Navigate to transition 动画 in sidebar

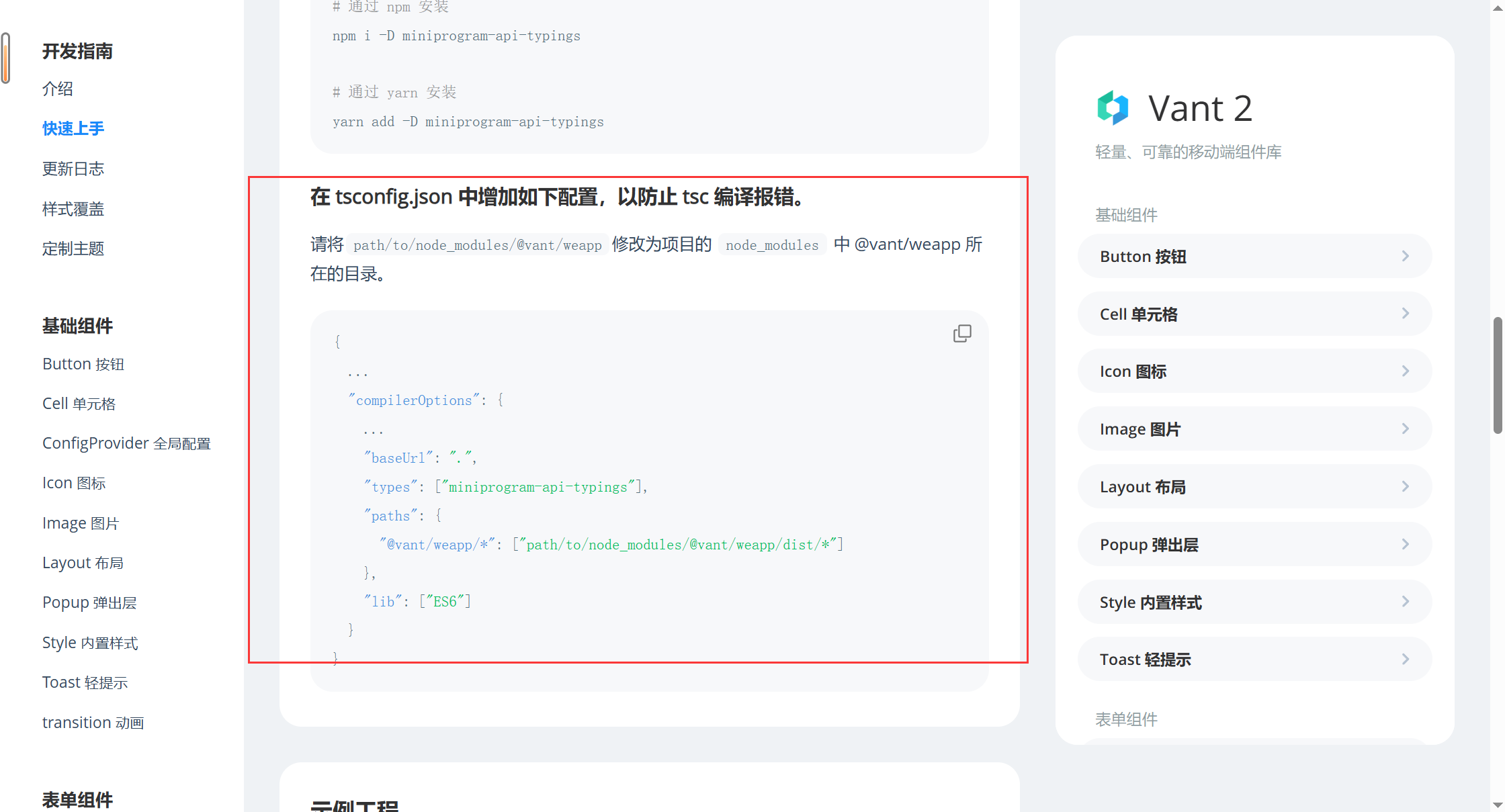pos(93,723)
